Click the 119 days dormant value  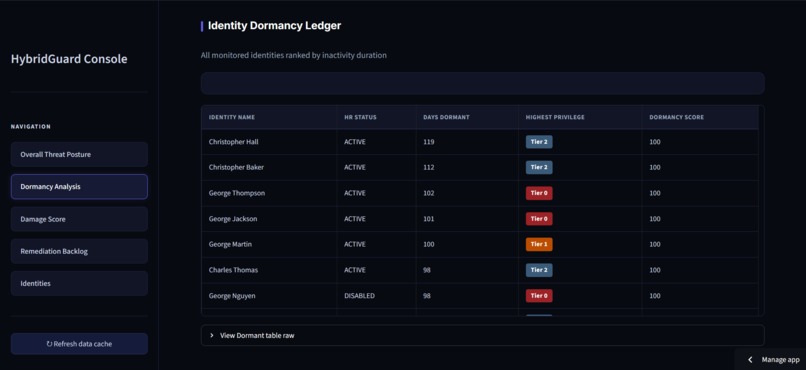click(429, 142)
